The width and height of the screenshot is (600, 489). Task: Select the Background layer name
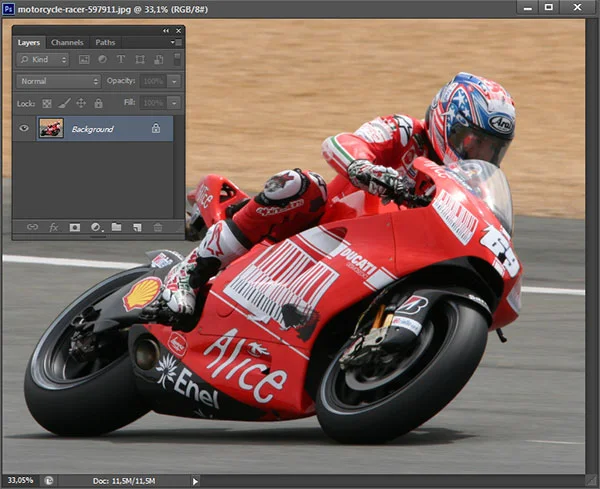(93, 129)
